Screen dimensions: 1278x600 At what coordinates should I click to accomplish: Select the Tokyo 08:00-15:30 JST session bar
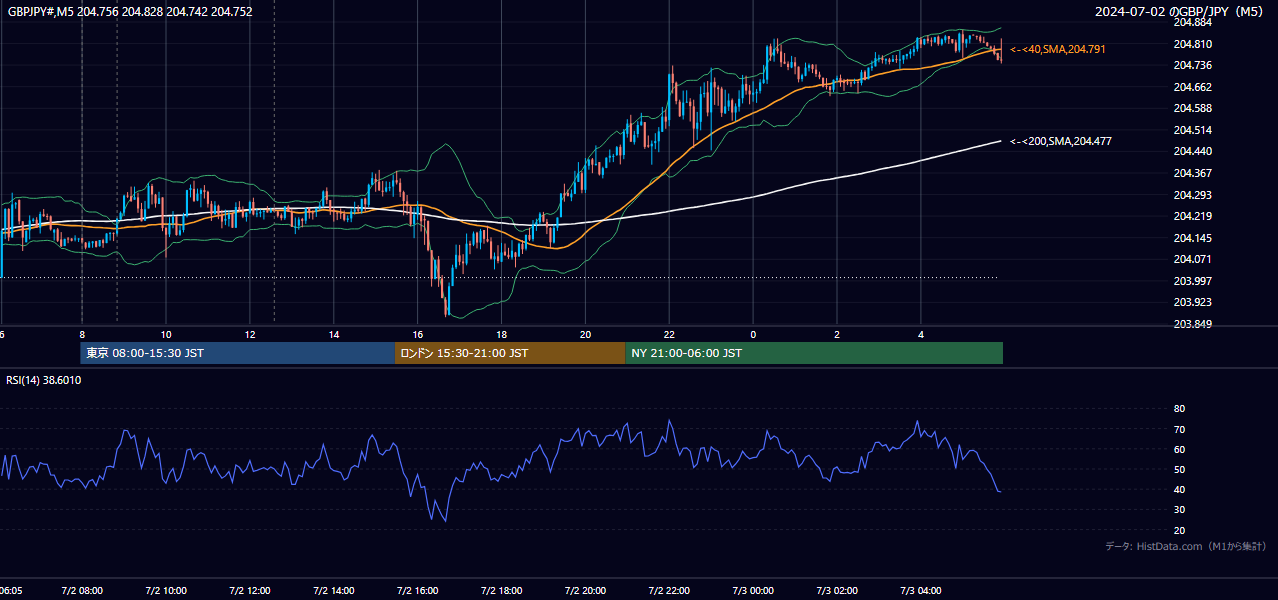[x=238, y=353]
